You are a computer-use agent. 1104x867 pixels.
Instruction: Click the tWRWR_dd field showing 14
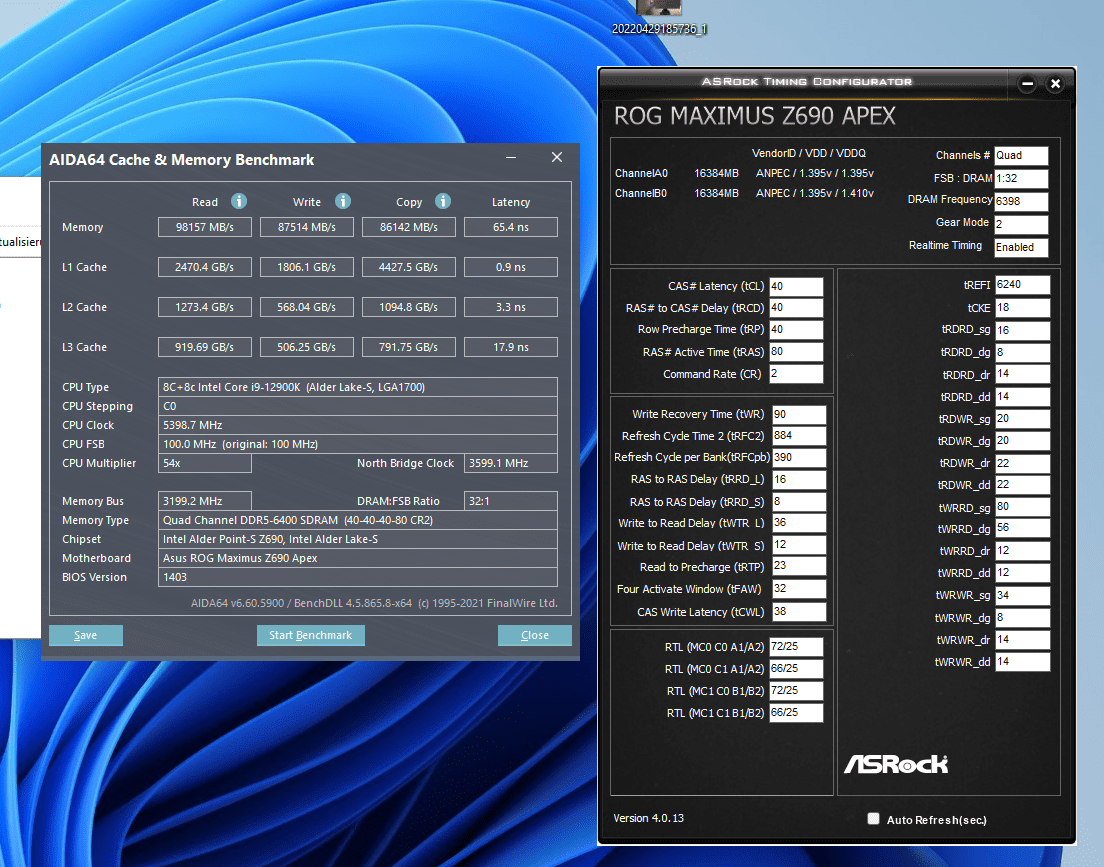1022,662
